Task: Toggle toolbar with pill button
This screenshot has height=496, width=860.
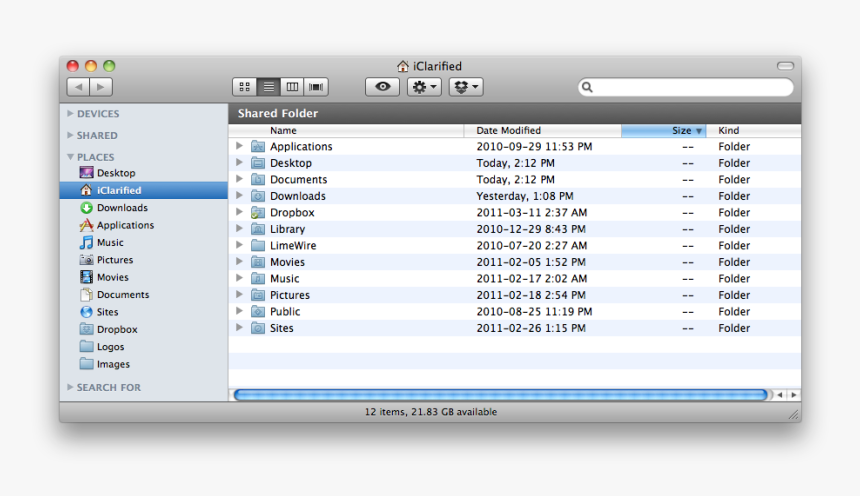Action: pos(785,66)
